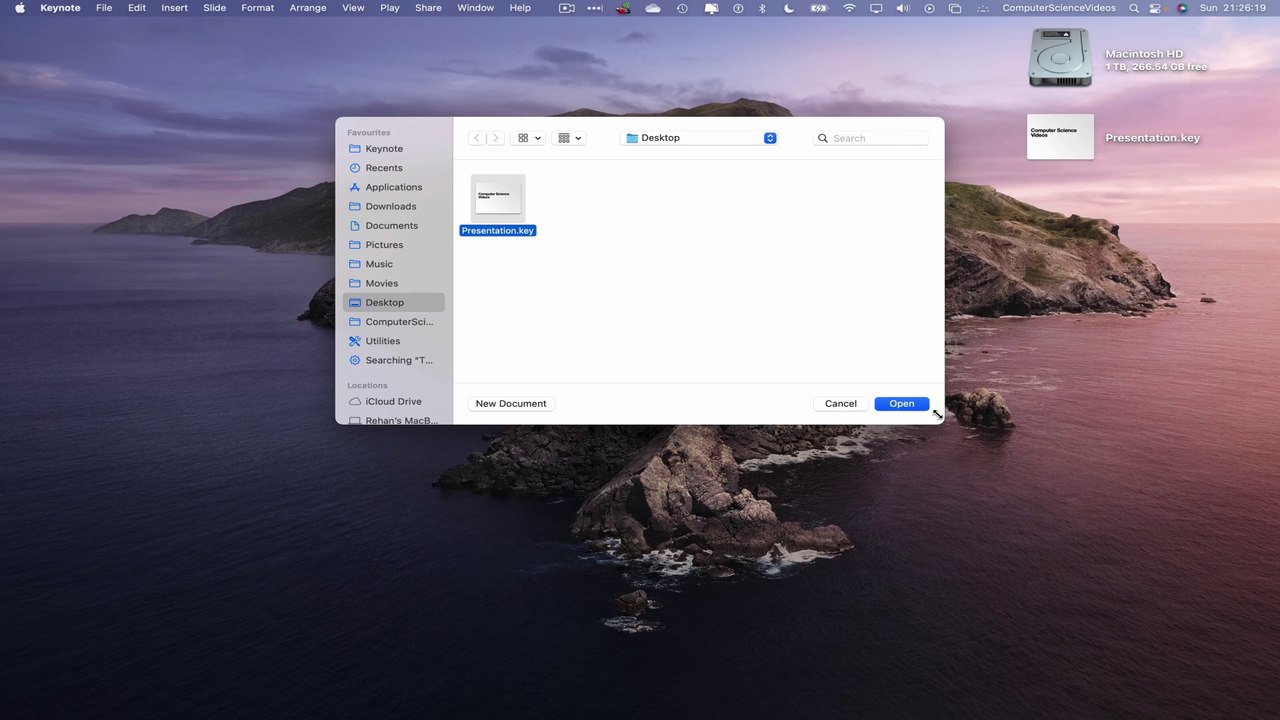Open the Help menu
The image size is (1280, 720).
(x=520, y=8)
